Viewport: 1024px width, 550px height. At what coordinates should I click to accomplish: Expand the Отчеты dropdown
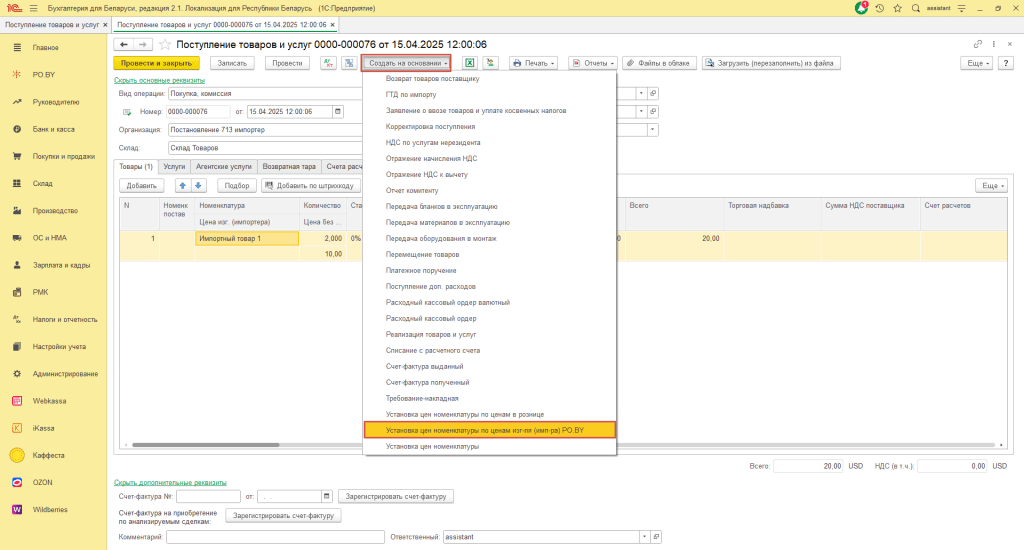click(x=592, y=63)
